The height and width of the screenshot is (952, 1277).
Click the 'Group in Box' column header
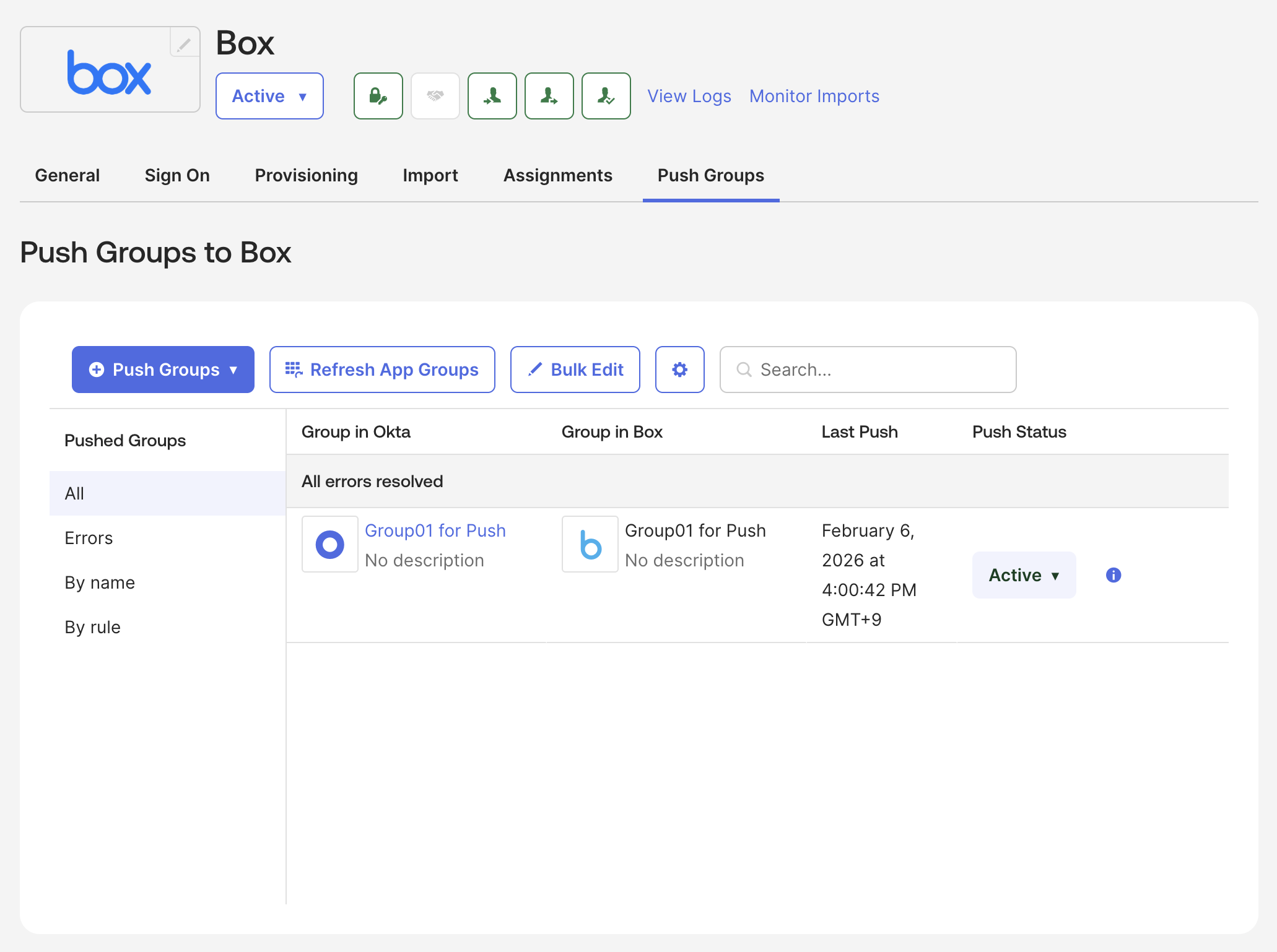click(x=612, y=432)
